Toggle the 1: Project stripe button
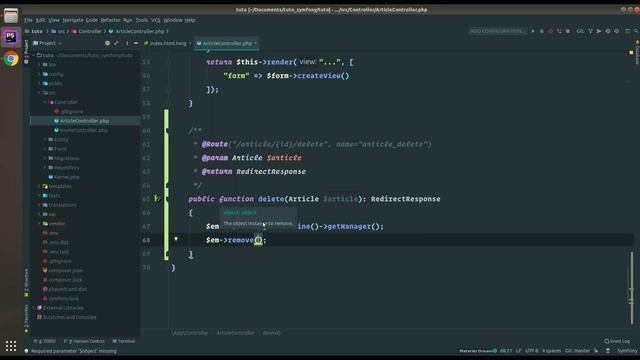The width and height of the screenshot is (640, 360). coord(26,51)
